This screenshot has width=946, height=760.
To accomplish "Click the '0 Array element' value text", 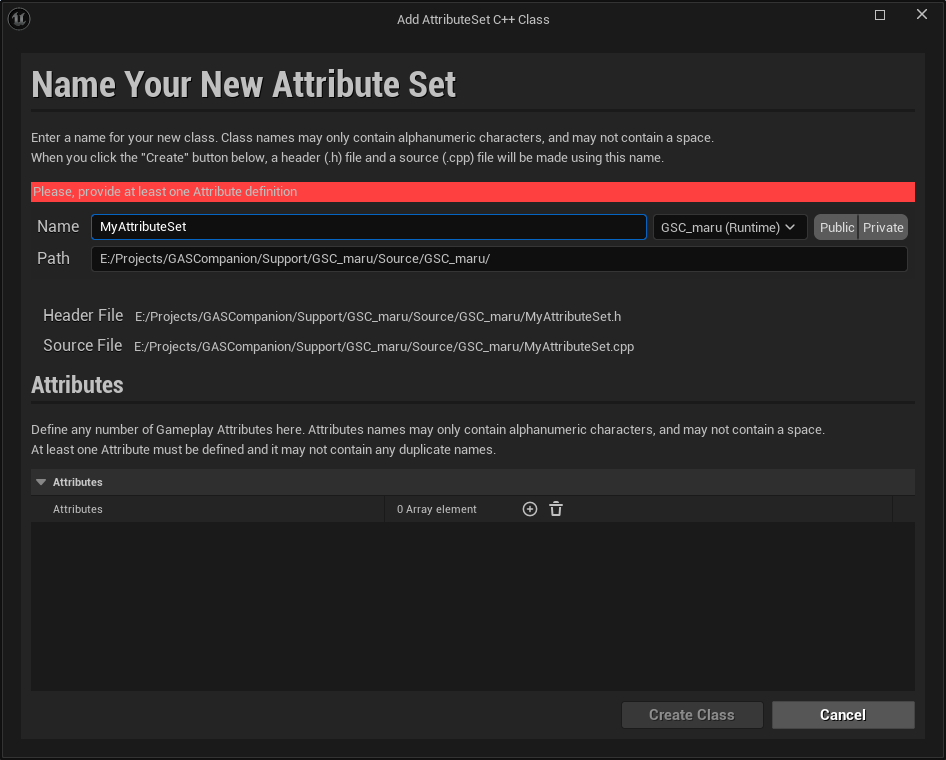I will [x=437, y=509].
